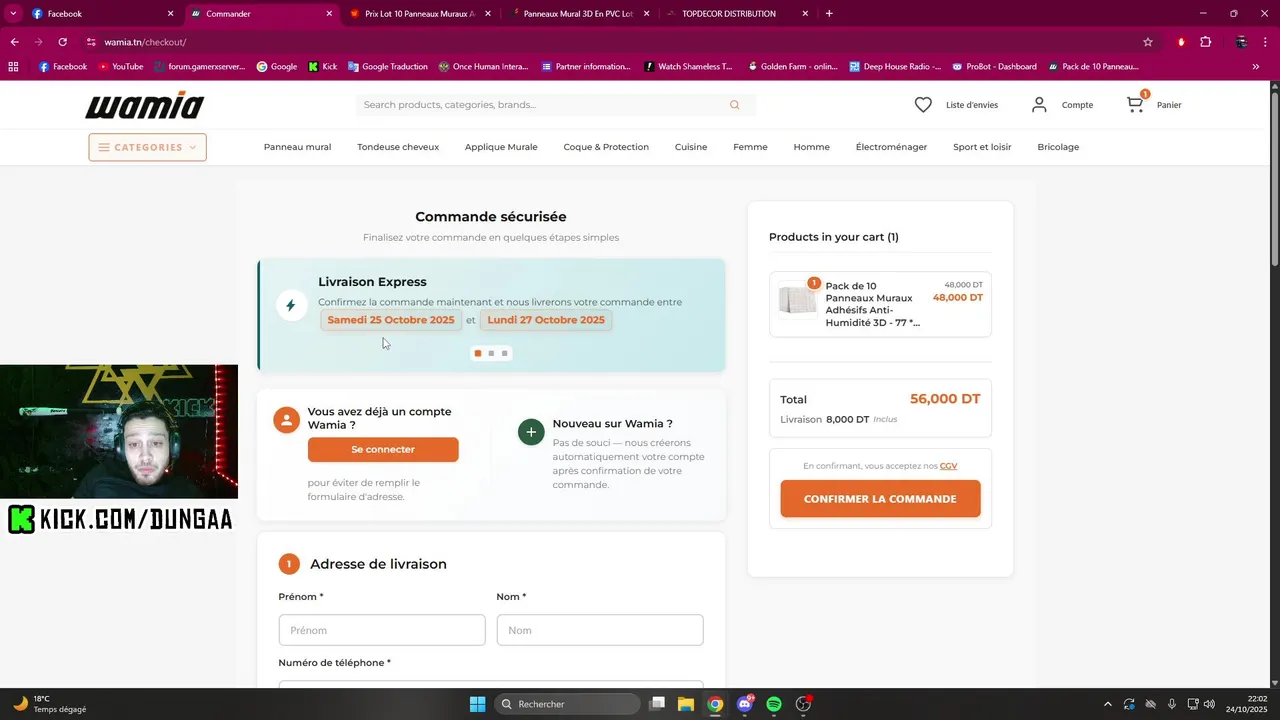The image size is (1280, 720).
Task: Open the Kick bookmark
Action: point(322,67)
